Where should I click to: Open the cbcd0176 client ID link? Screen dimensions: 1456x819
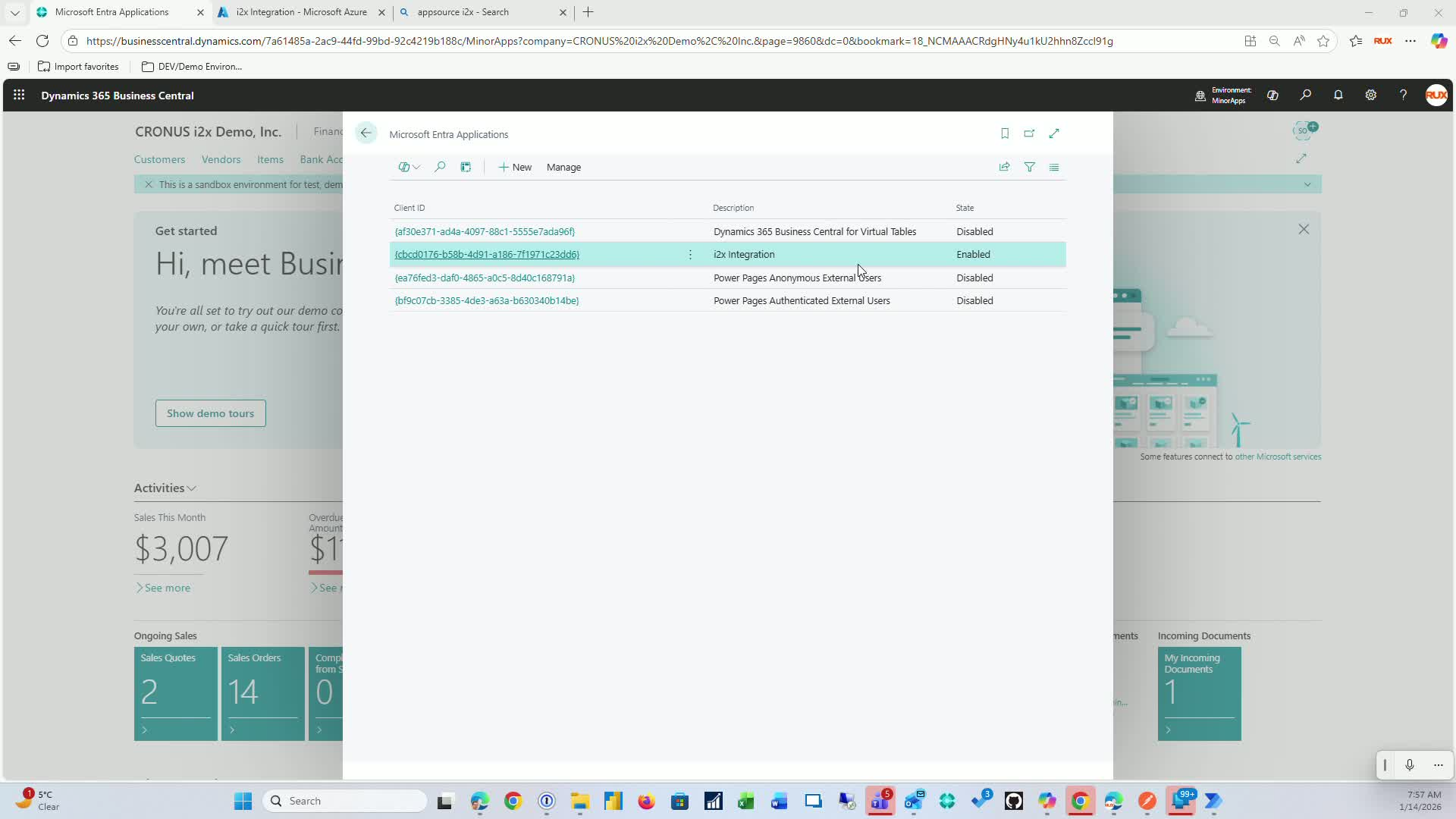click(487, 255)
